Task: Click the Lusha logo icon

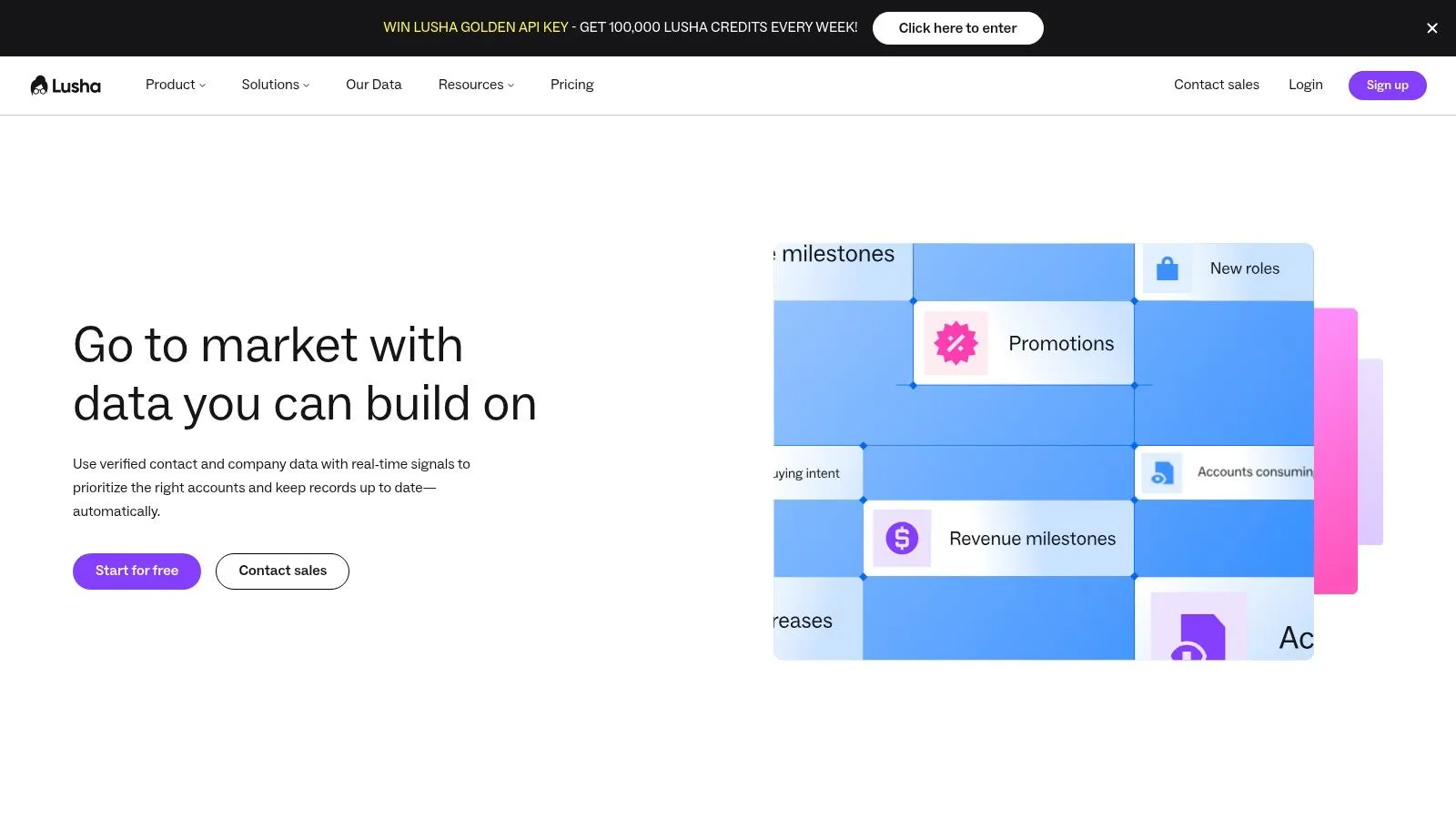Action: pos(39,86)
